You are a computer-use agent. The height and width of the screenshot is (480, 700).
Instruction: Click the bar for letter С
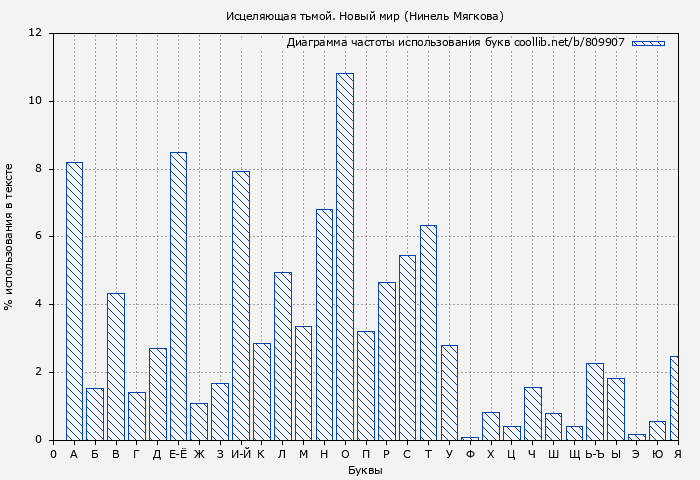[x=407, y=347]
